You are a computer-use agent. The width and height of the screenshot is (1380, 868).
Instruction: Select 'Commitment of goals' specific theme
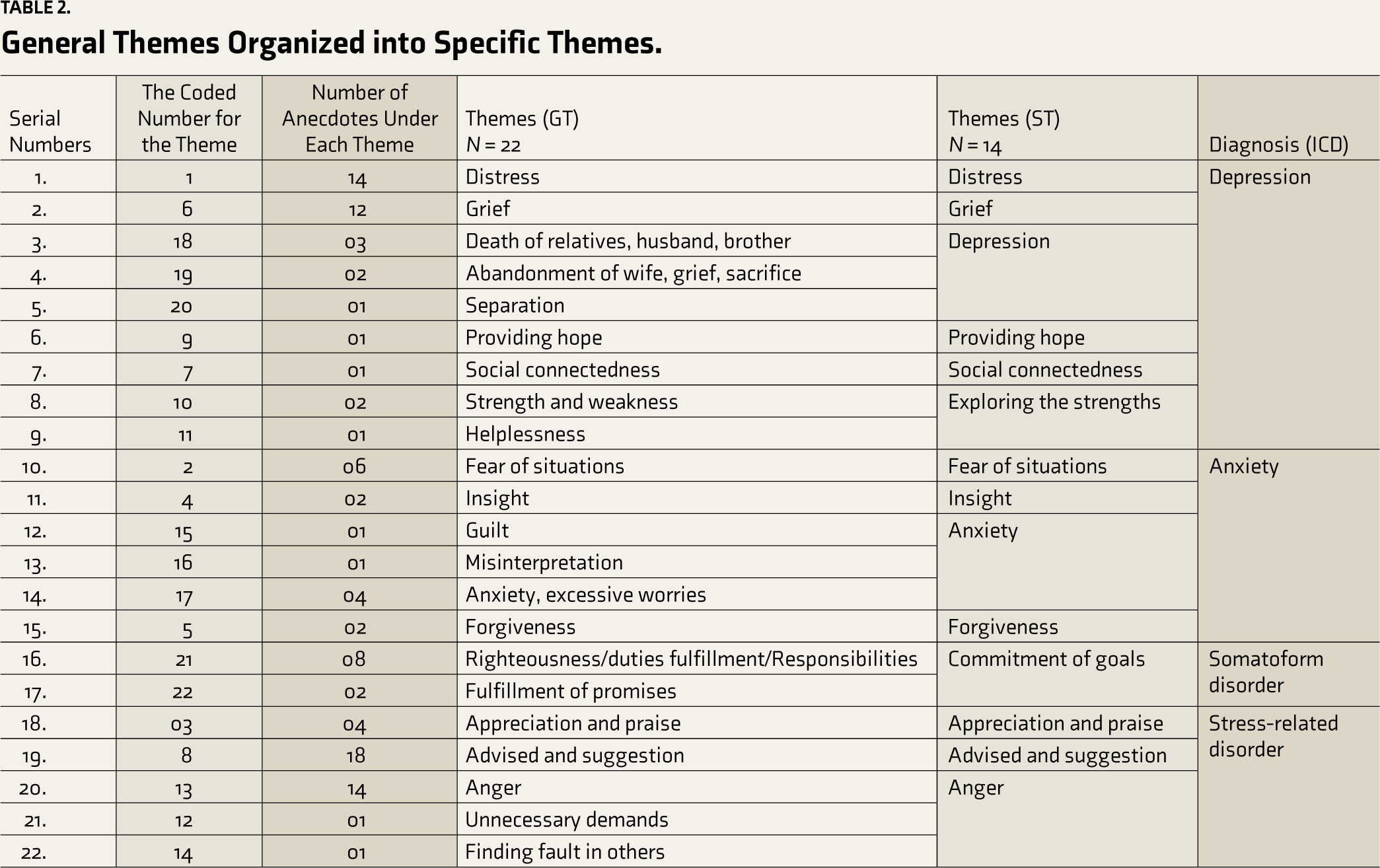tap(1046, 659)
